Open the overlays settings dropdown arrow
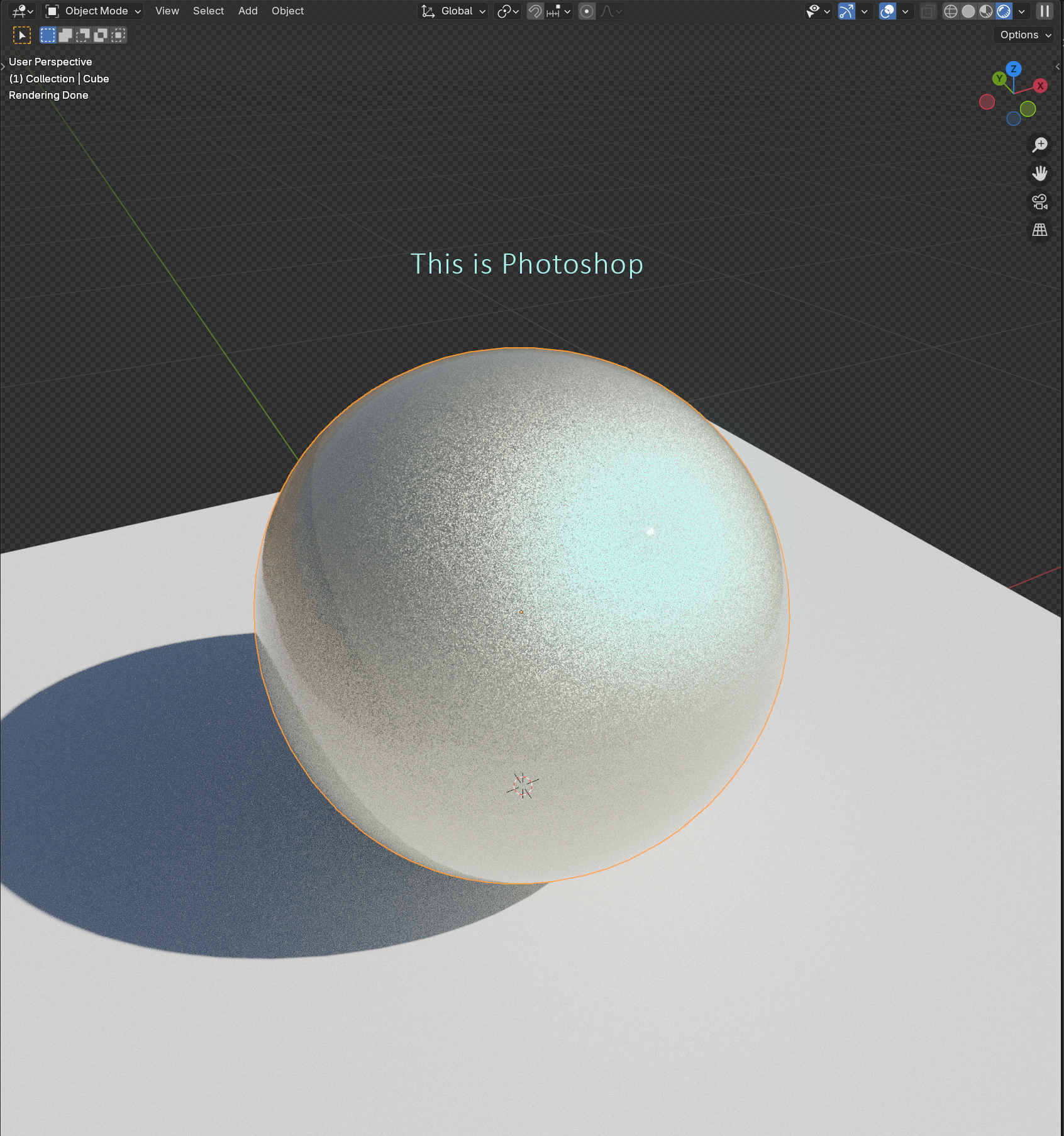Screen dimensions: 1064x1136 [x=906, y=11]
